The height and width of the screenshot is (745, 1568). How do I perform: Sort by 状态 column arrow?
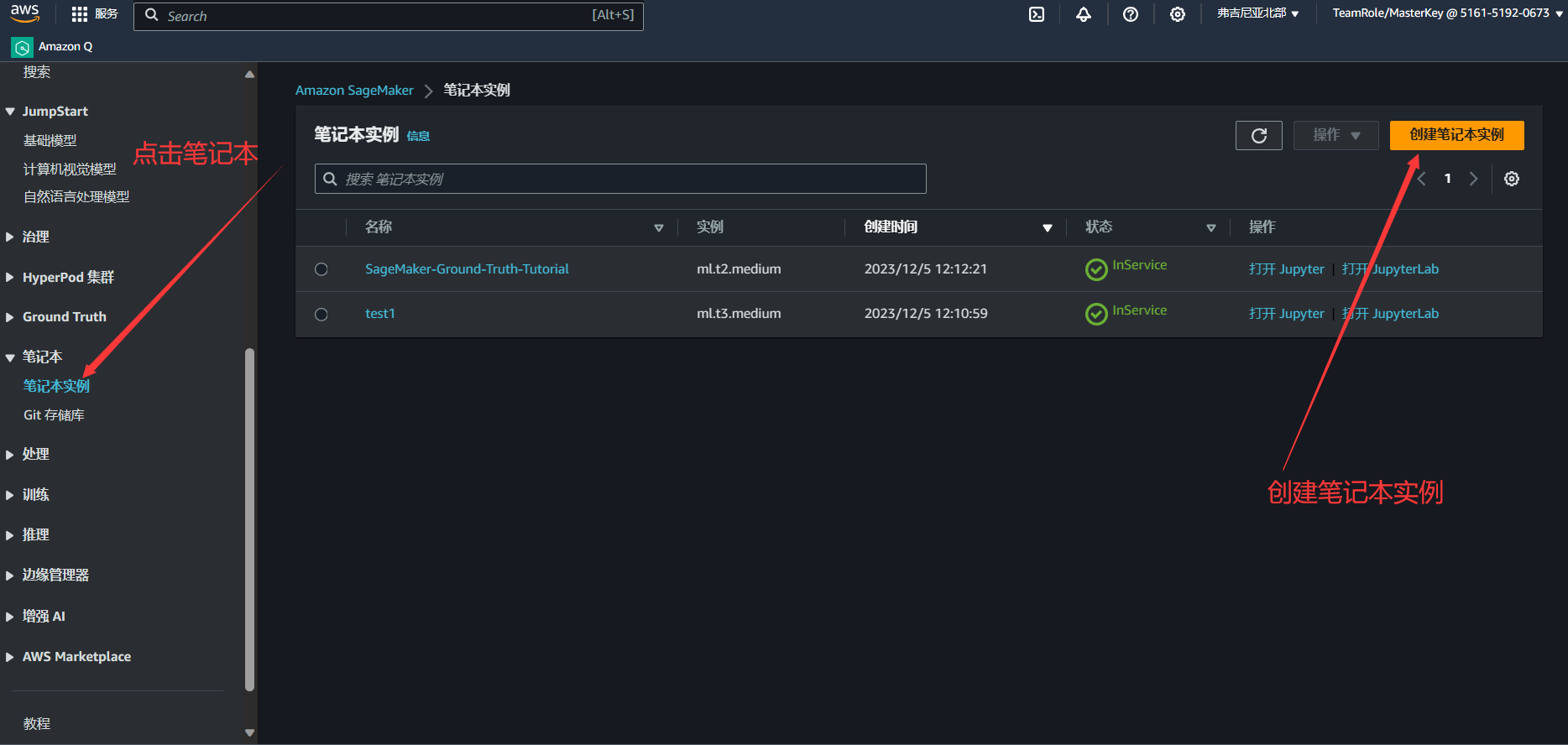(x=1211, y=228)
